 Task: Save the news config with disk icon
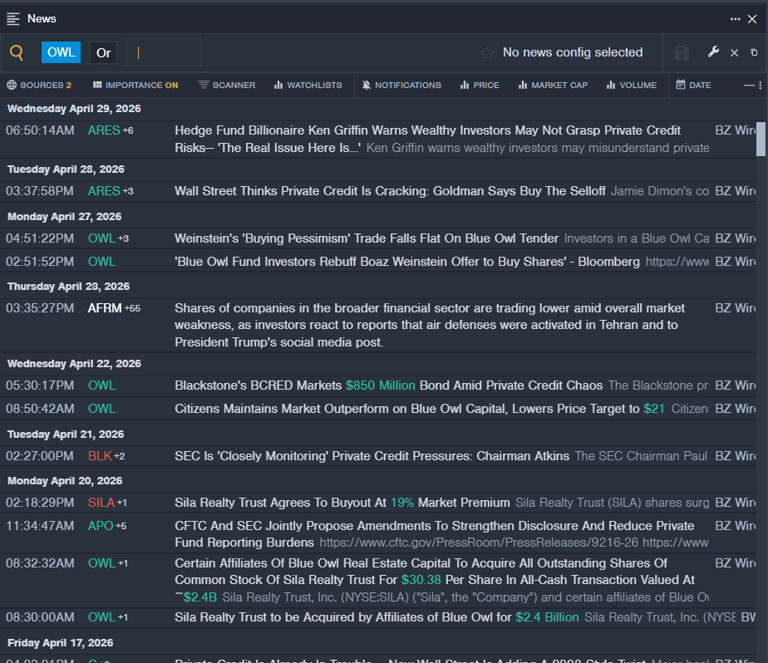682,53
